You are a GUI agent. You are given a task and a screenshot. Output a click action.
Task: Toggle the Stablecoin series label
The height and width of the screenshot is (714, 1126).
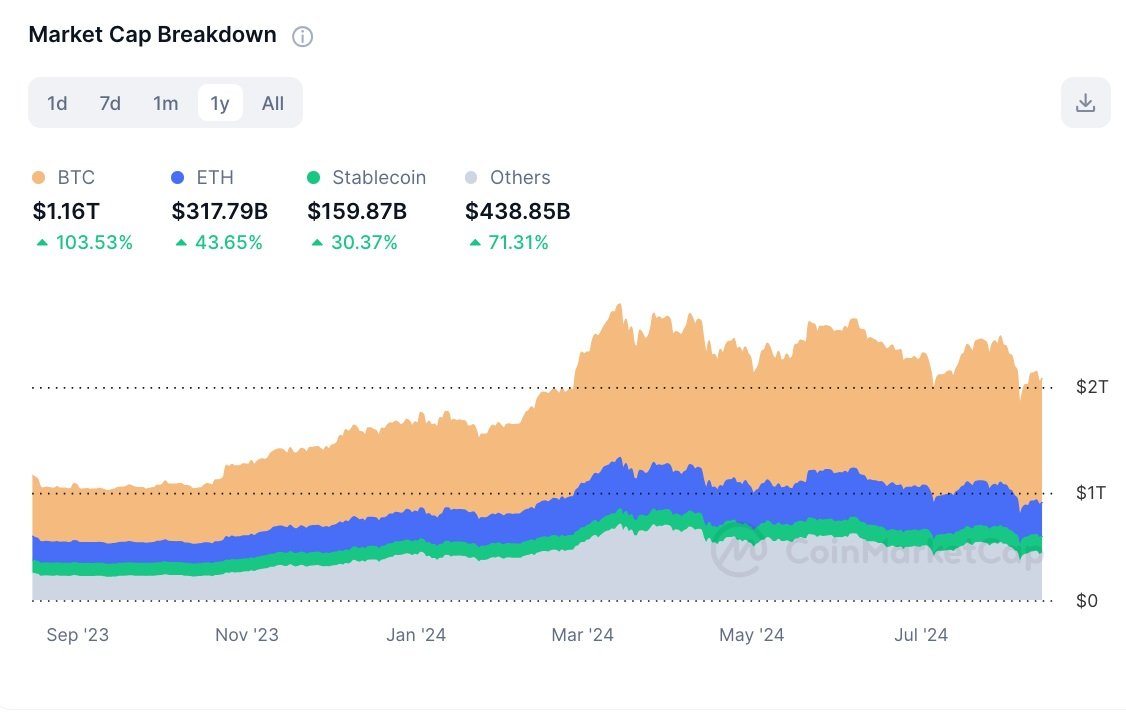(x=379, y=177)
